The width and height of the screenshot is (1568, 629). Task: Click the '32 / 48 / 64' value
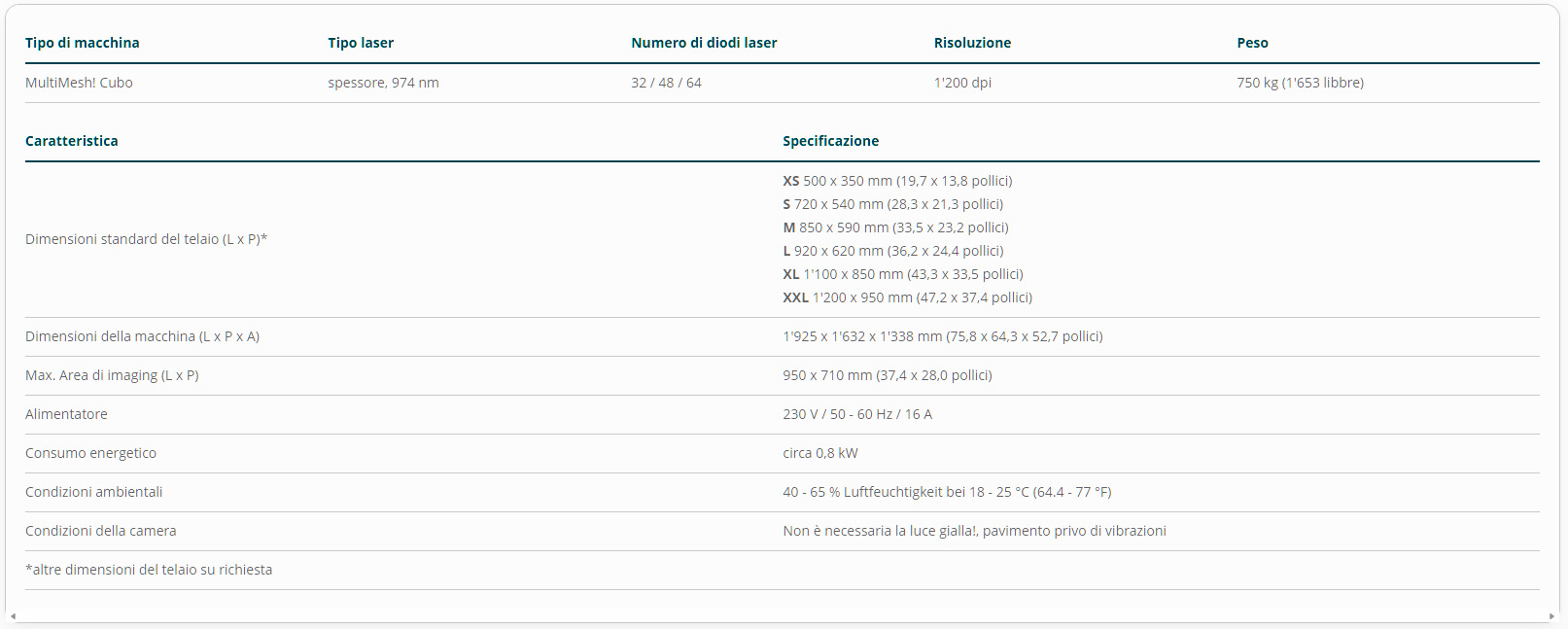666,83
